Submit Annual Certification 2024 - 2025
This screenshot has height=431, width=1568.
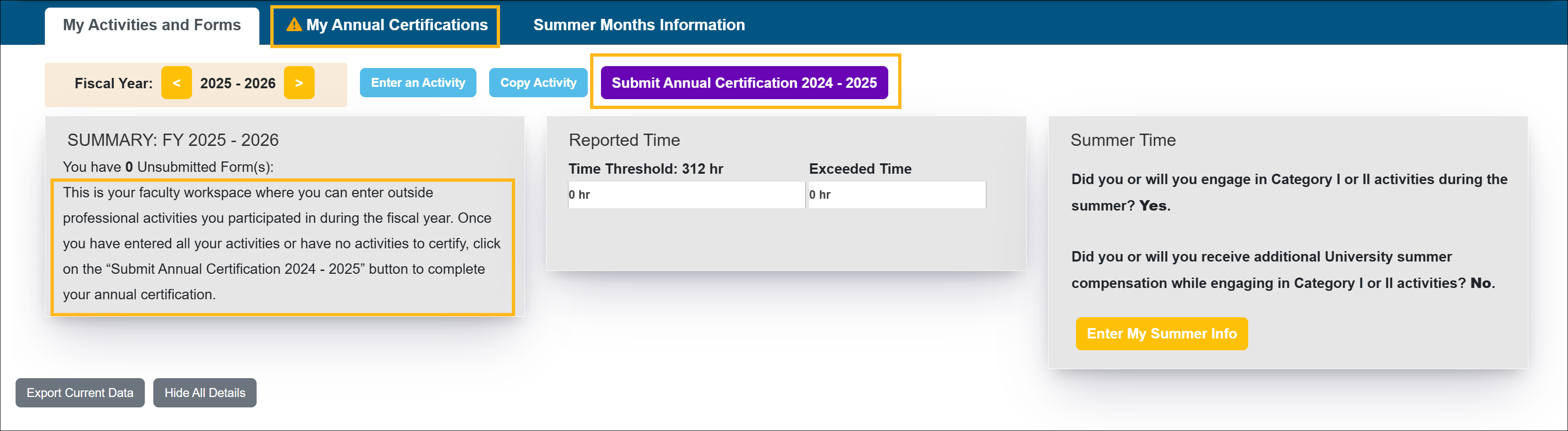pos(744,83)
